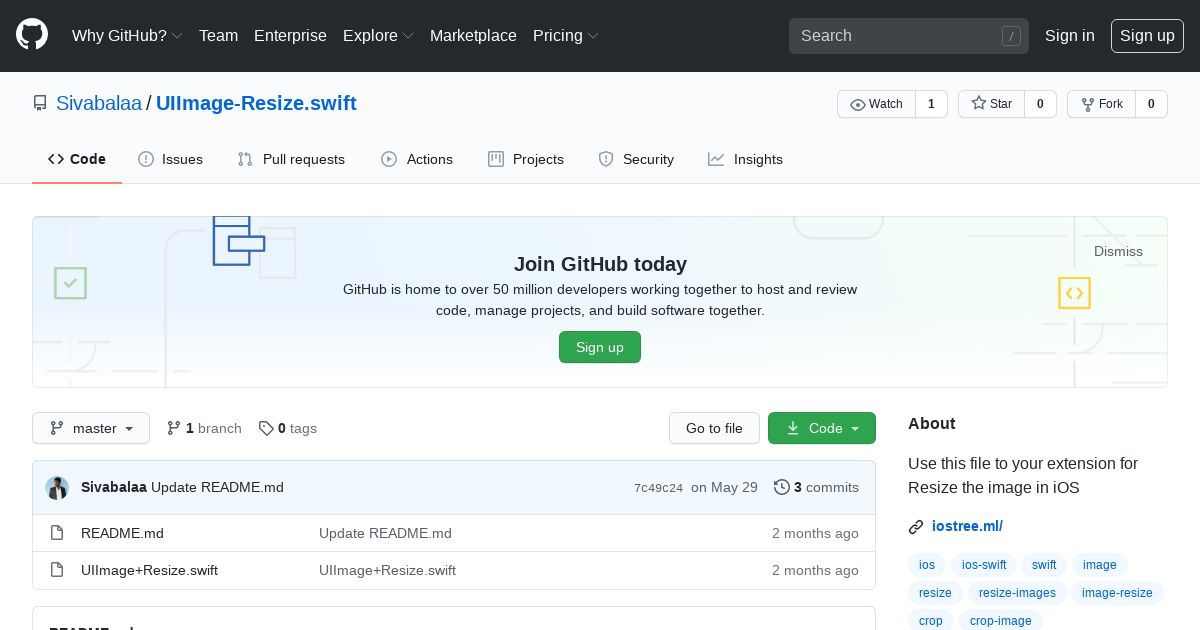Click Sivabalaa's avatar in the commit row

[x=57, y=488]
